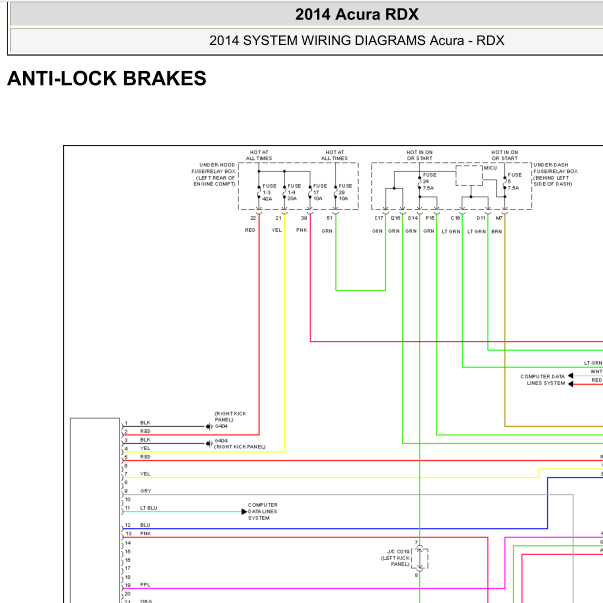Viewport: 603px width, 603px height.
Task: Click the "FUSE 1-3 40A" label
Action: tap(269, 192)
